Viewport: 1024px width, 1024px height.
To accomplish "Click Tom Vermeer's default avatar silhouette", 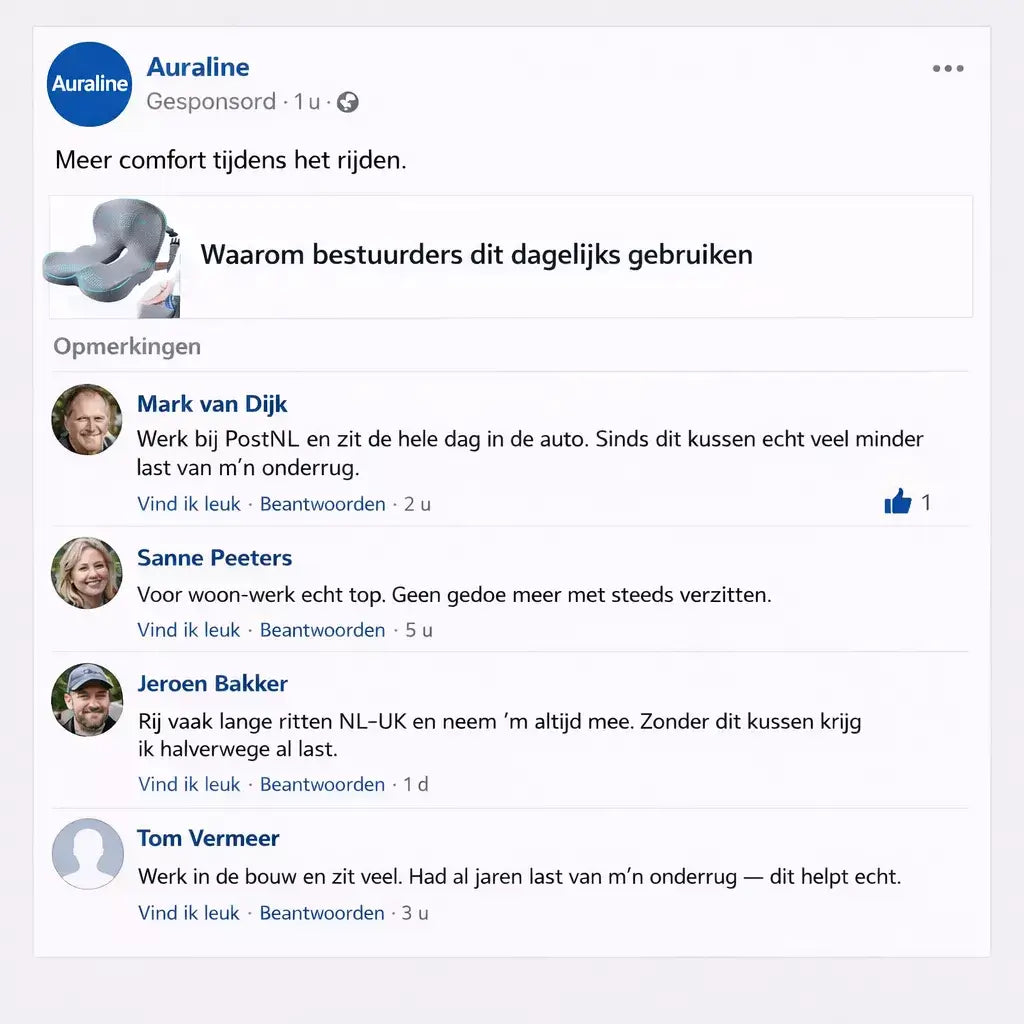I will 88,854.
